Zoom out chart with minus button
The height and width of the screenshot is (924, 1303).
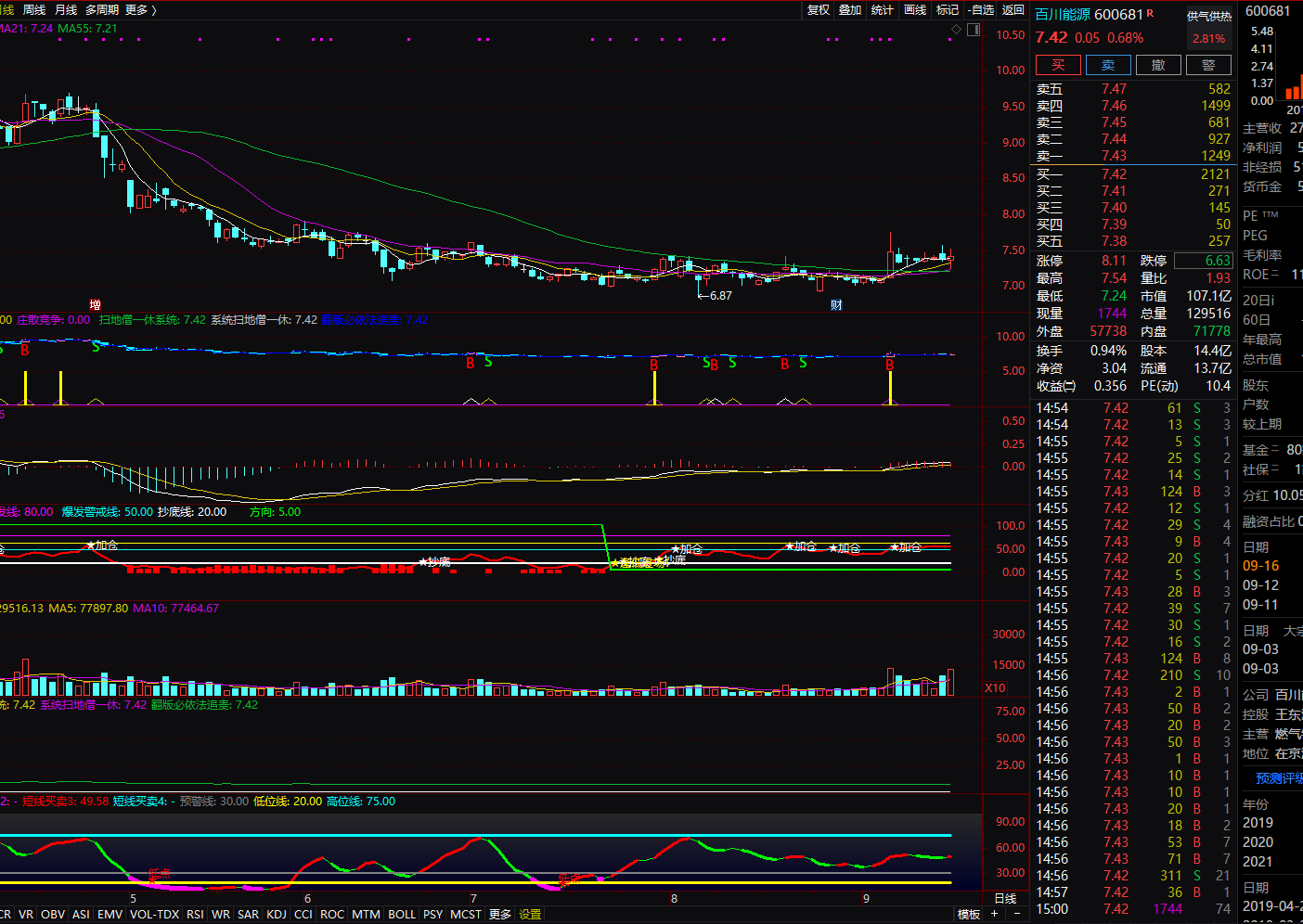click(1017, 914)
